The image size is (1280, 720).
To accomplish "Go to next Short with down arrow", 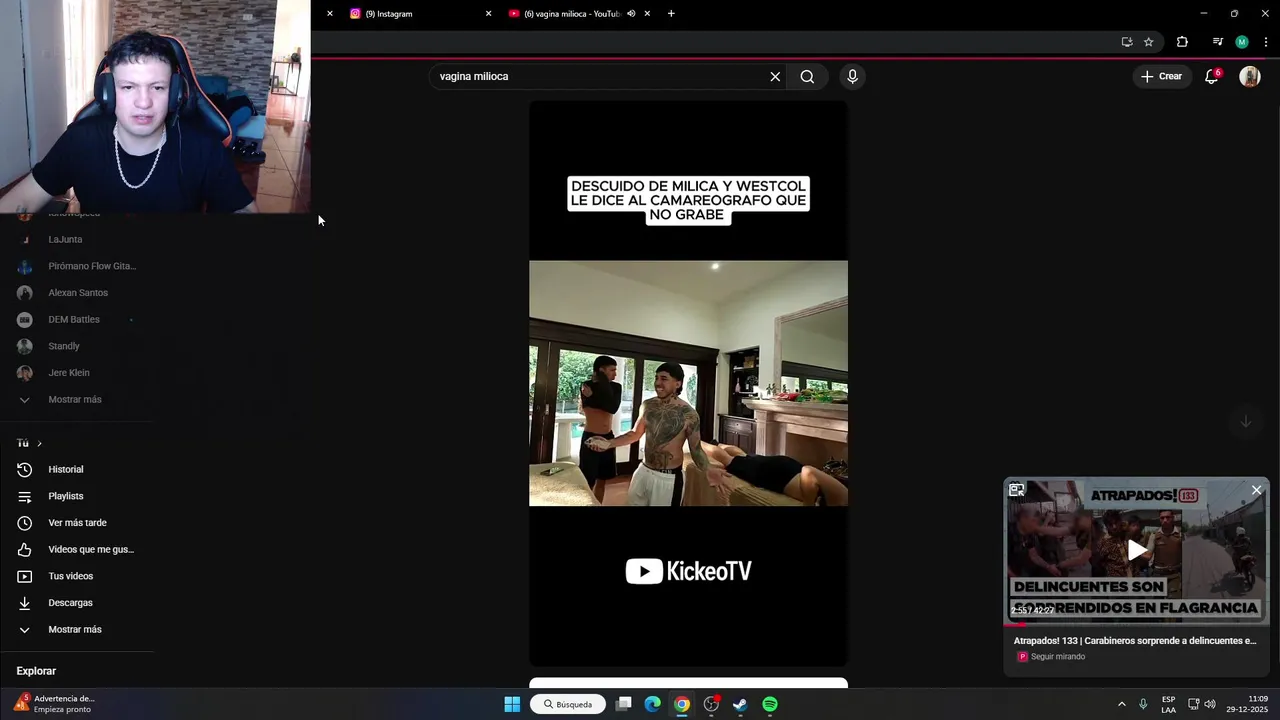I will click(x=1245, y=421).
